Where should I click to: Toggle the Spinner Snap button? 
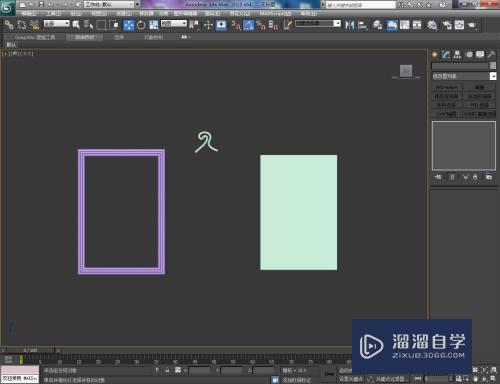coord(273,25)
